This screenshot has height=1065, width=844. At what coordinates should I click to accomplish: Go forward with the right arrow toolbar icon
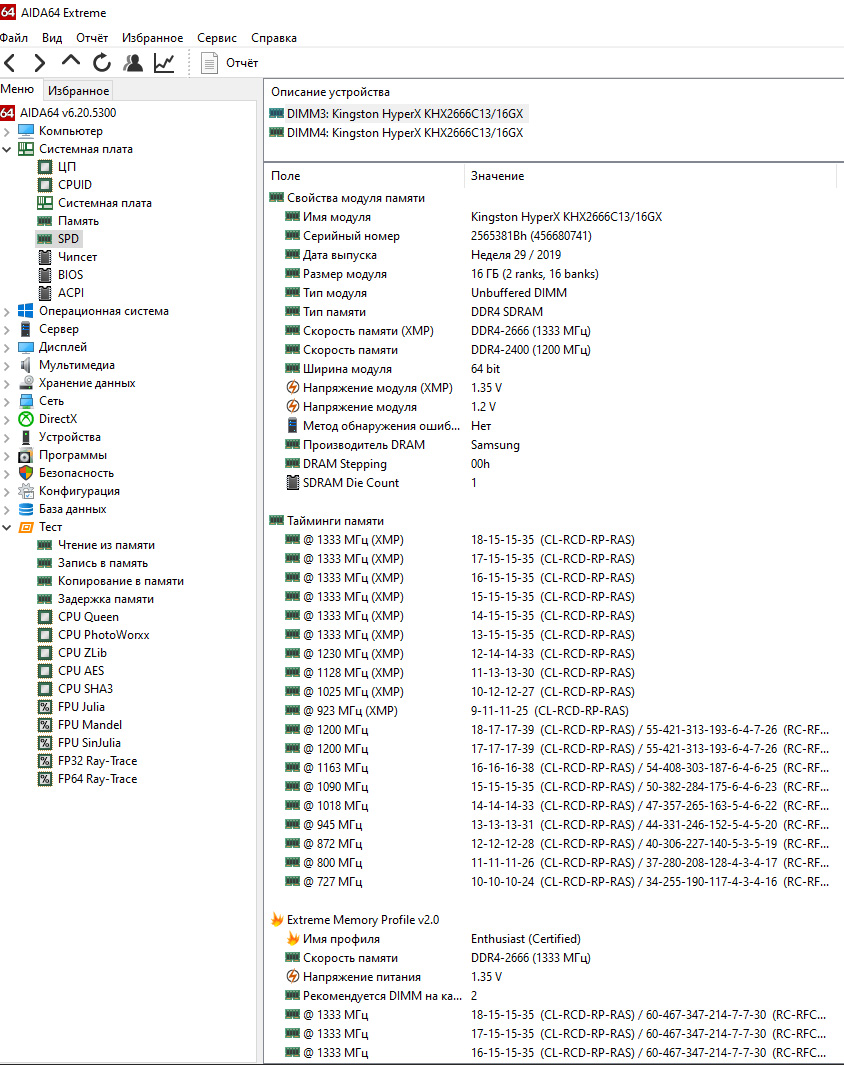(x=39, y=63)
